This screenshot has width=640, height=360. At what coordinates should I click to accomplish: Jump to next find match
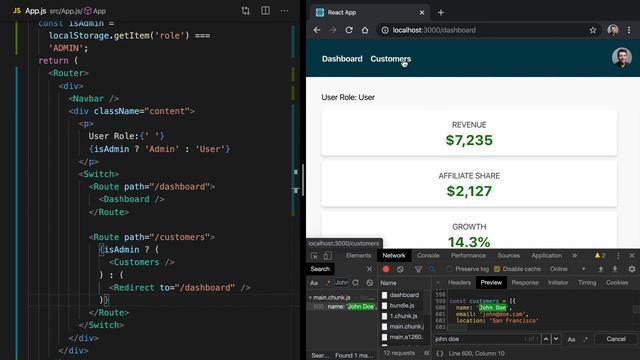(556, 339)
